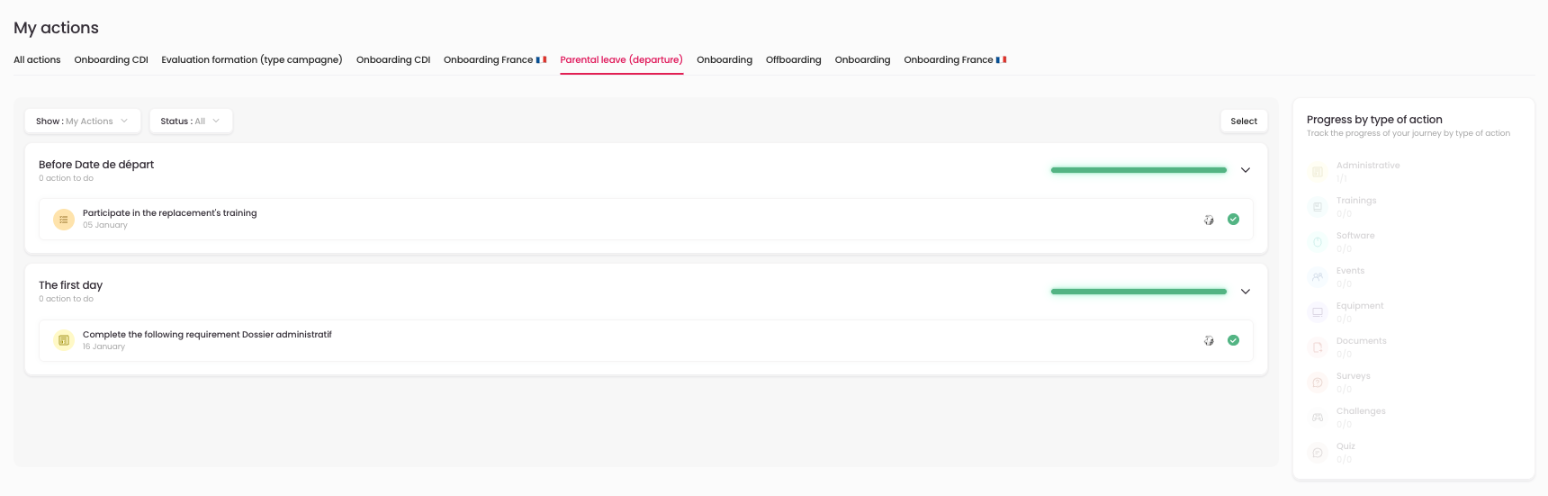Click the Challenges gamepad icon
Image resolution: width=1548 pixels, height=496 pixels.
pos(1318,417)
